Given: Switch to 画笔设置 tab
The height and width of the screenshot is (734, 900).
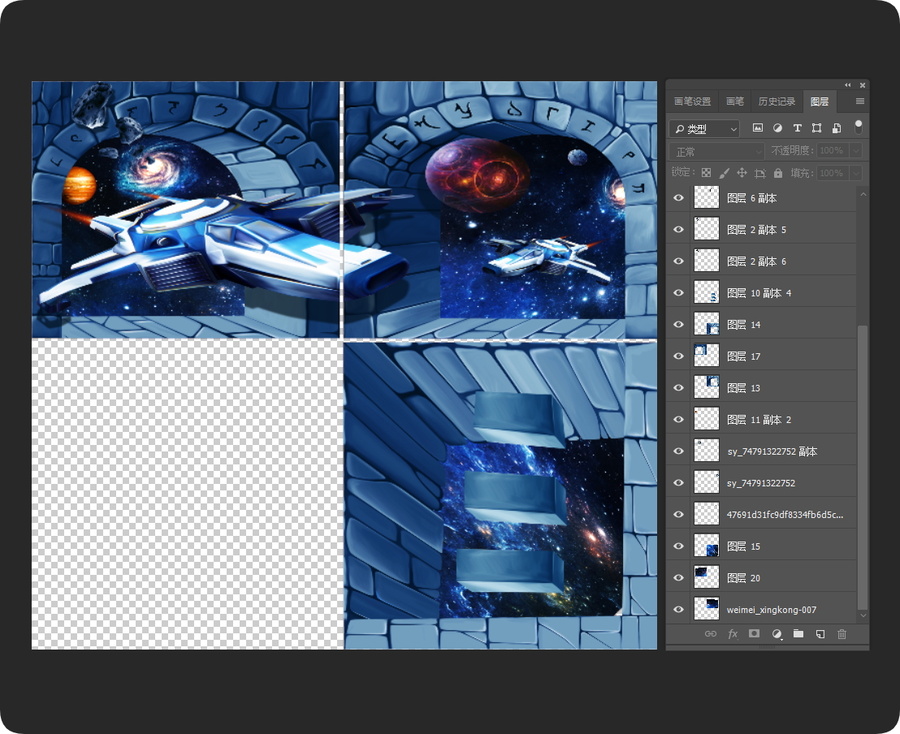Looking at the screenshot, I should pyautogui.click(x=692, y=102).
